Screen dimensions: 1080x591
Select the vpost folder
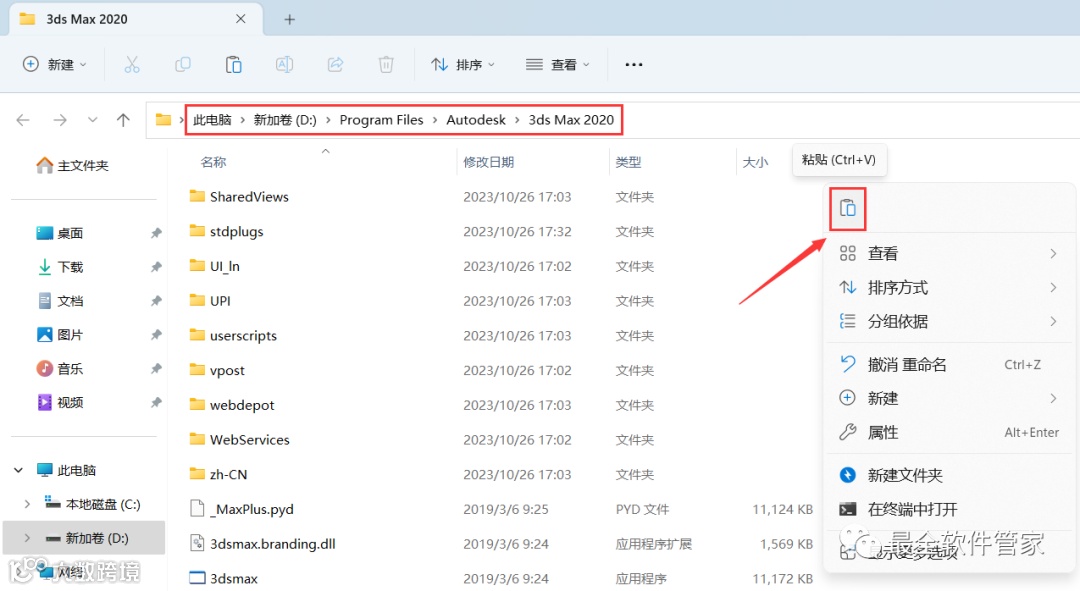click(x=217, y=371)
